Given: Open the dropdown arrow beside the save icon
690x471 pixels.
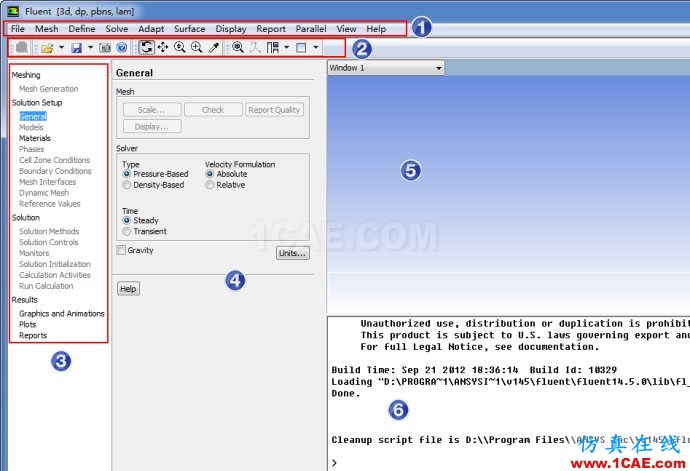Looking at the screenshot, I should coord(90,47).
